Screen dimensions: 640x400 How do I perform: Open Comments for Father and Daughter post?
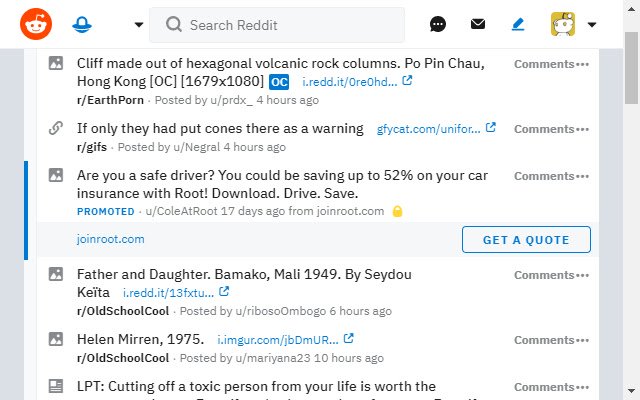click(x=544, y=275)
